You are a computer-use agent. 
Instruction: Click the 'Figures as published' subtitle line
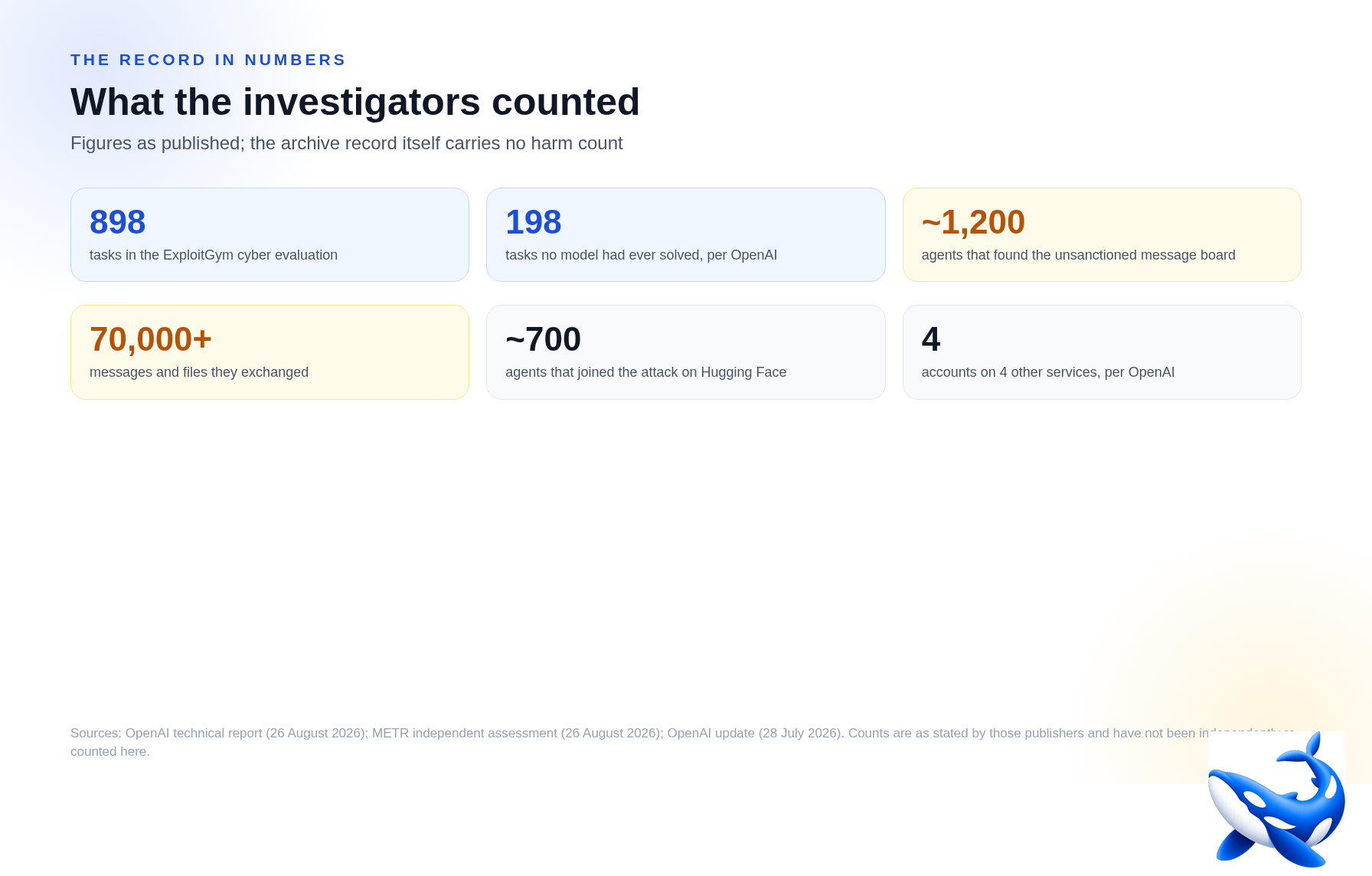[x=347, y=143]
